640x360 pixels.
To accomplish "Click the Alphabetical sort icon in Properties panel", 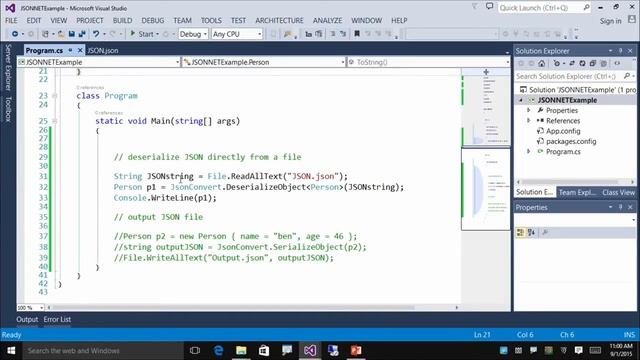I will click(531, 232).
